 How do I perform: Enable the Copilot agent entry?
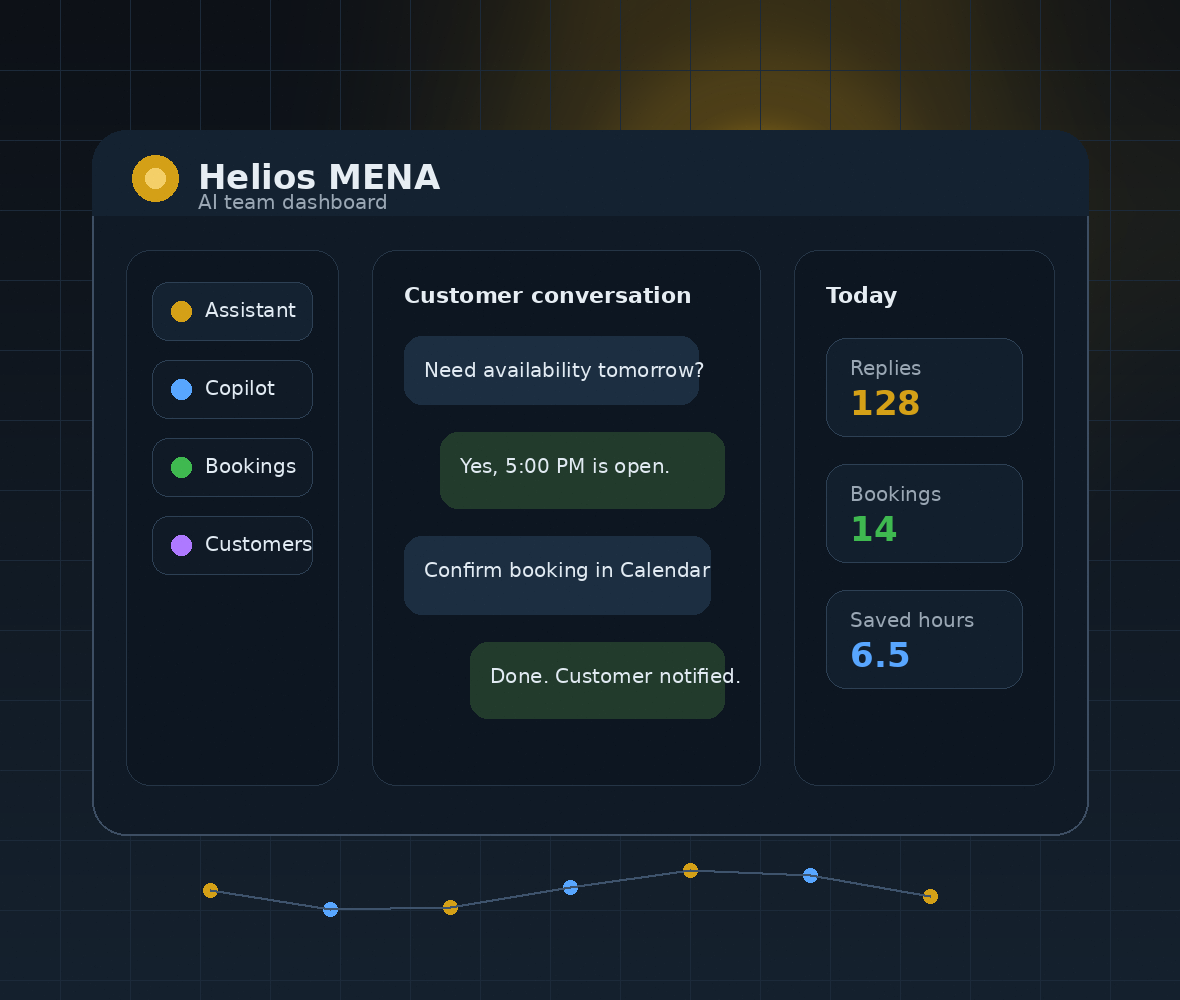click(x=232, y=389)
